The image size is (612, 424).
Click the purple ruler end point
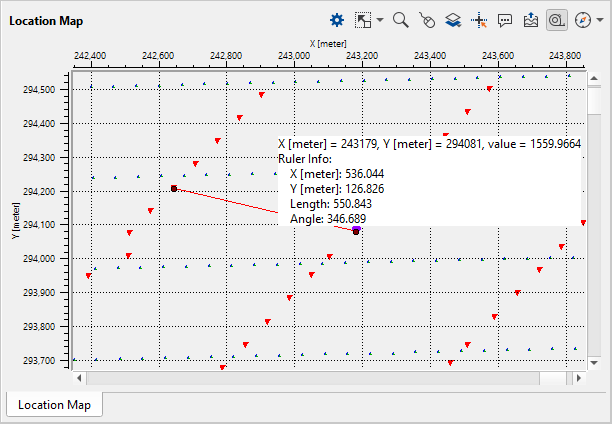(356, 230)
